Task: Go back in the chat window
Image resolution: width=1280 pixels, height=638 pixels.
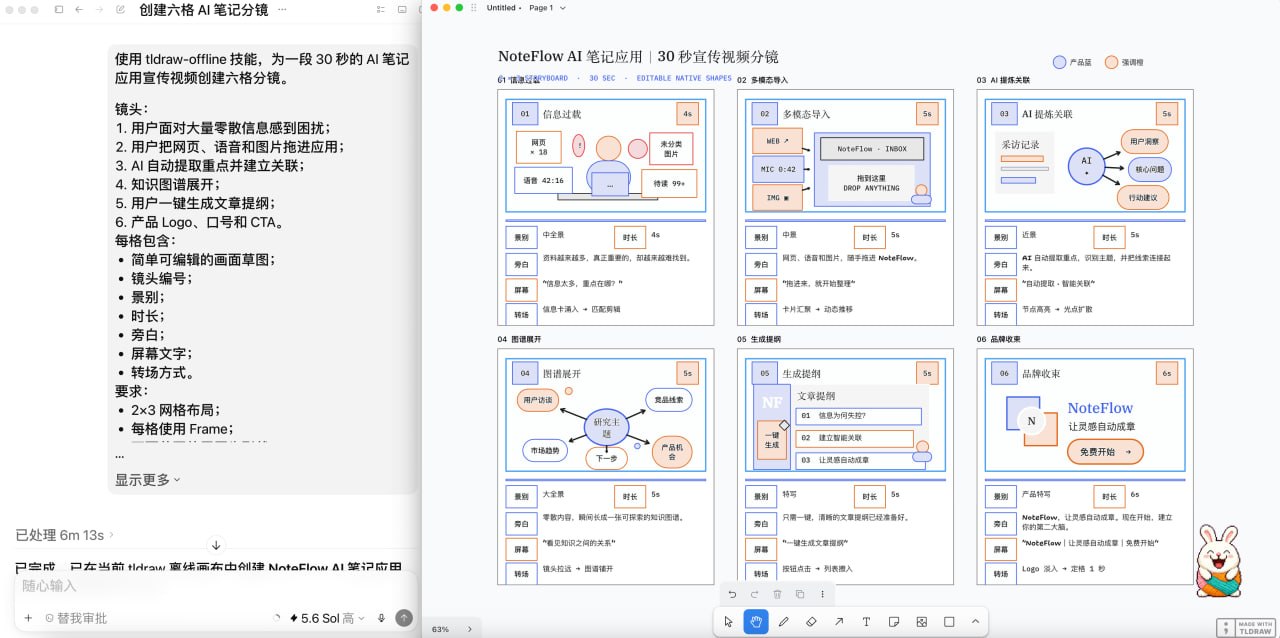Action: pyautogui.click(x=78, y=9)
